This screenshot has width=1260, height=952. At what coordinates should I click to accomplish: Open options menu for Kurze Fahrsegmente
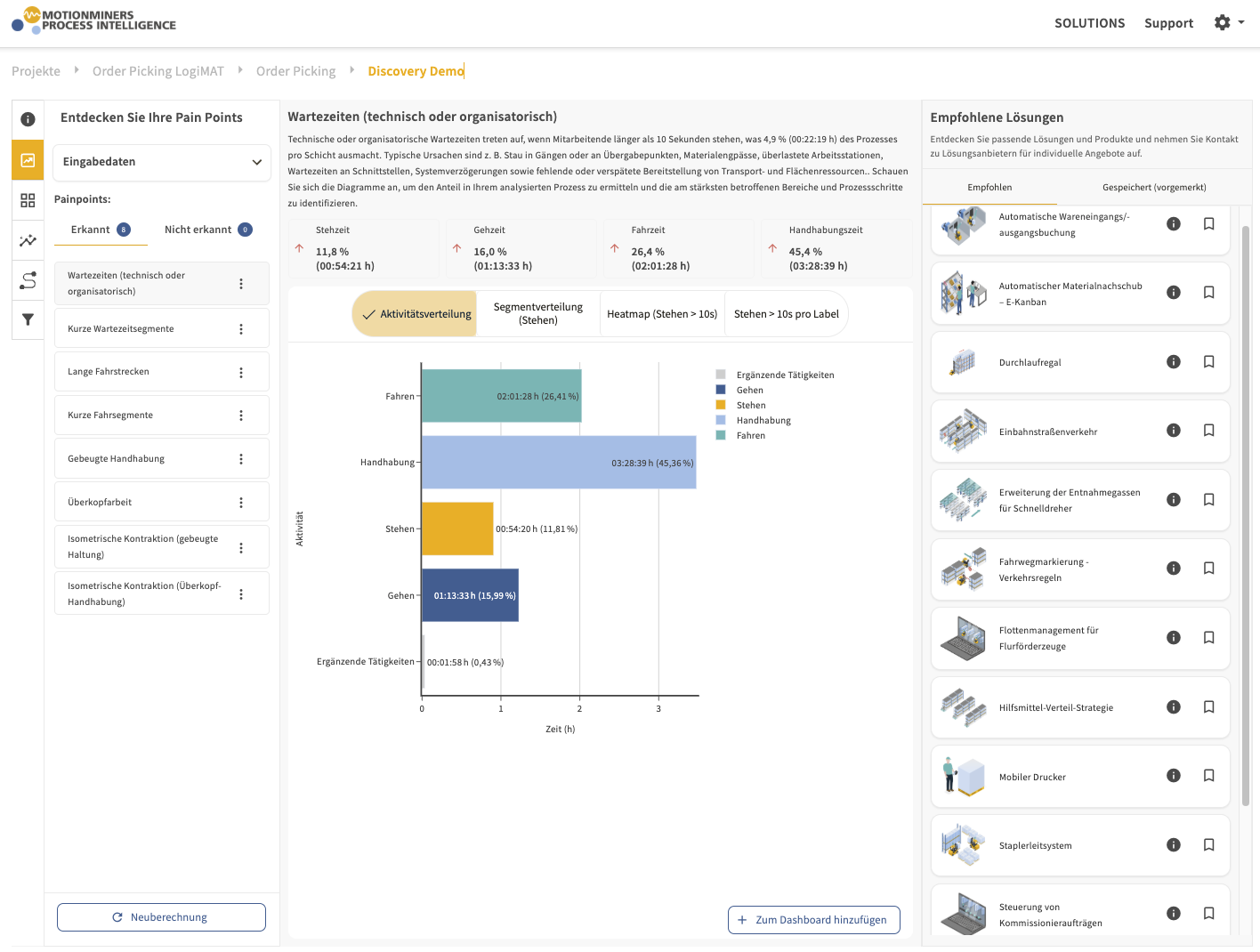click(x=241, y=415)
